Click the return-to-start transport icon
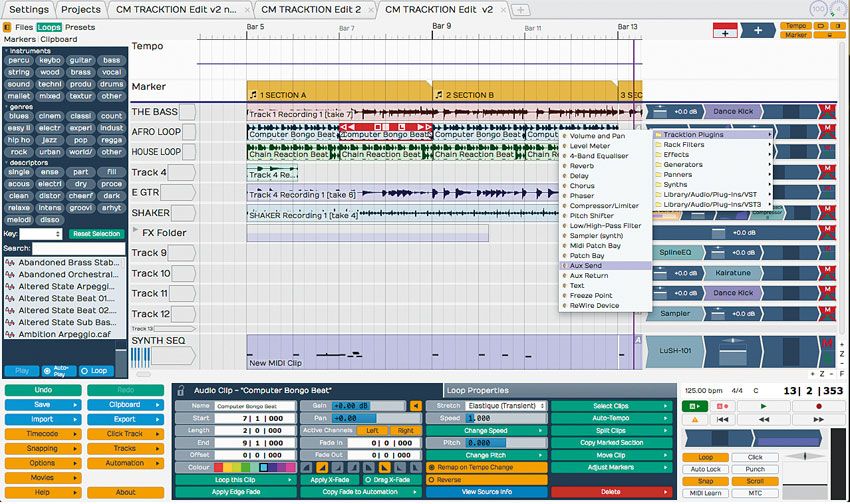This screenshot has height=504, width=850. [x=722, y=419]
